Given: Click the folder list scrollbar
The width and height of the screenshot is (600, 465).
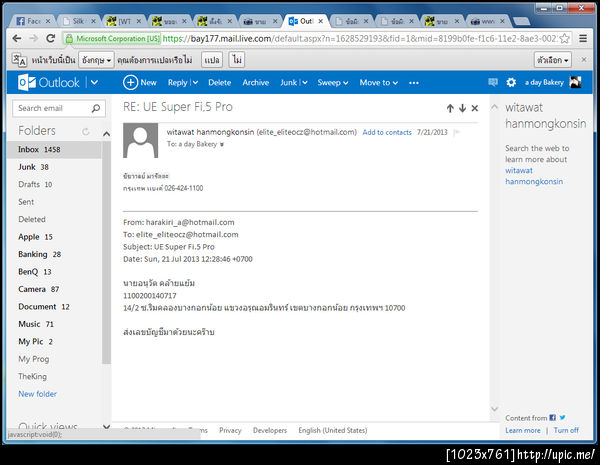Looking at the screenshot, I should point(106,253).
